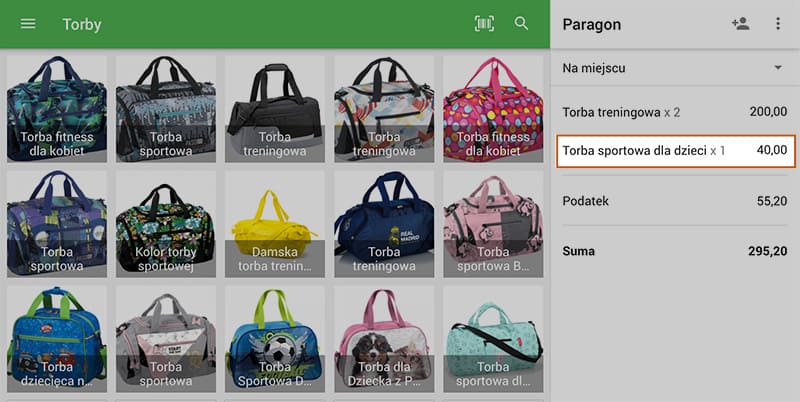Add the pink polka-dot Torba fitness dla kobiet
The height and width of the screenshot is (402, 800).
tap(493, 109)
